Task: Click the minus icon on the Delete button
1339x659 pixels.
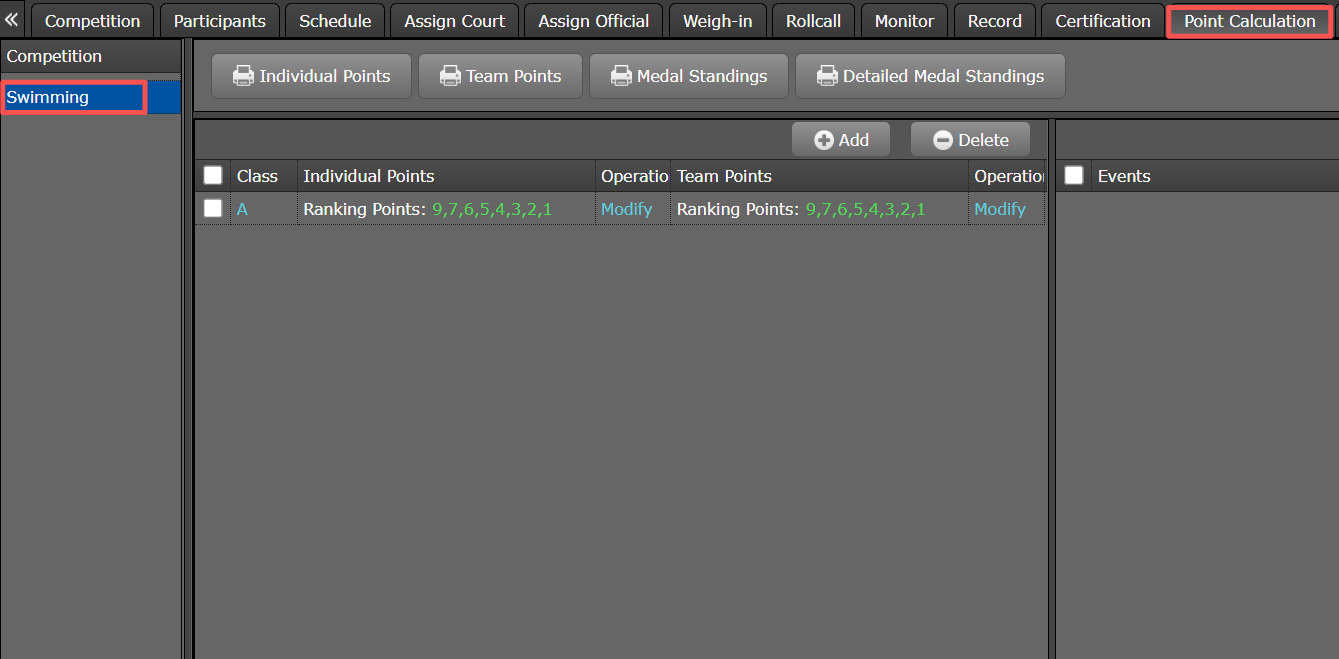Action: pos(943,139)
